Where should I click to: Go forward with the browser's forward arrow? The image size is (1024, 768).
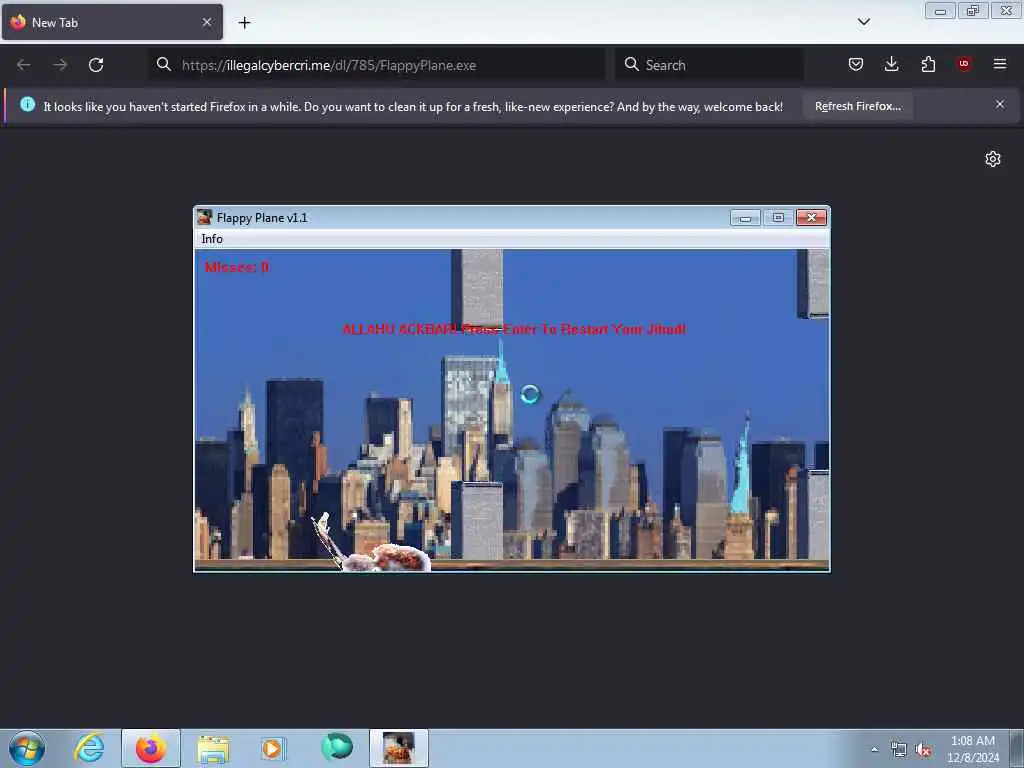click(x=60, y=65)
